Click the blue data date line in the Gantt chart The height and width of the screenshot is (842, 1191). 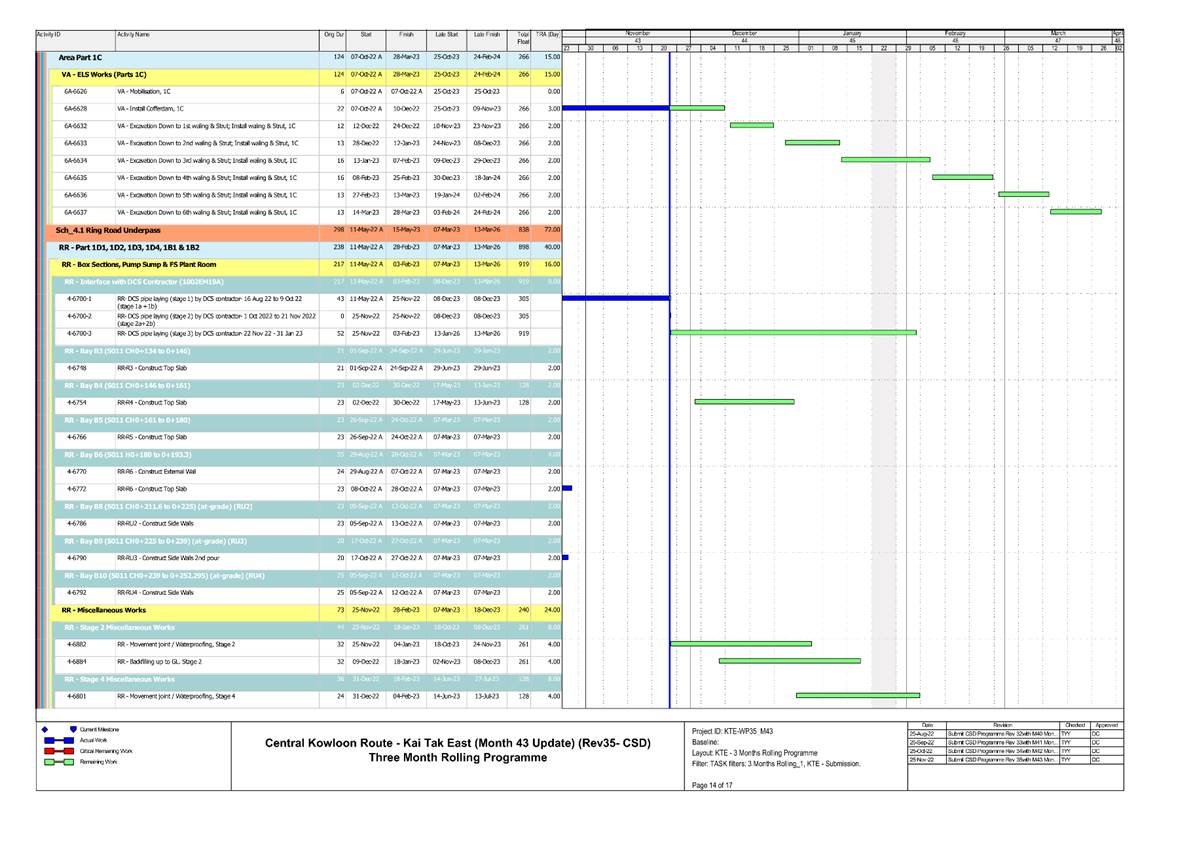667,400
